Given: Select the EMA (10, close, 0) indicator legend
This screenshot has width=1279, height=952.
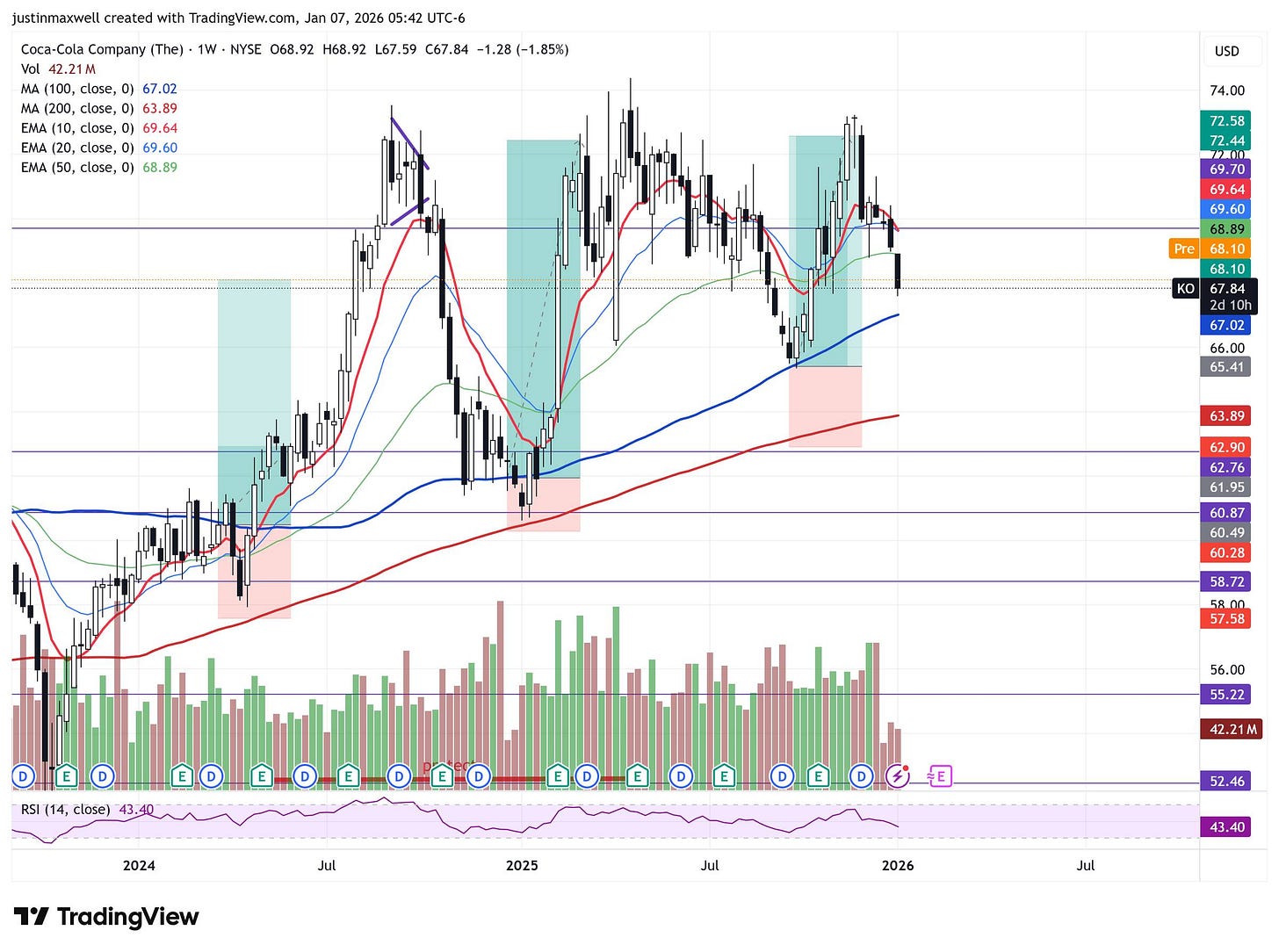Looking at the screenshot, I should (99, 128).
